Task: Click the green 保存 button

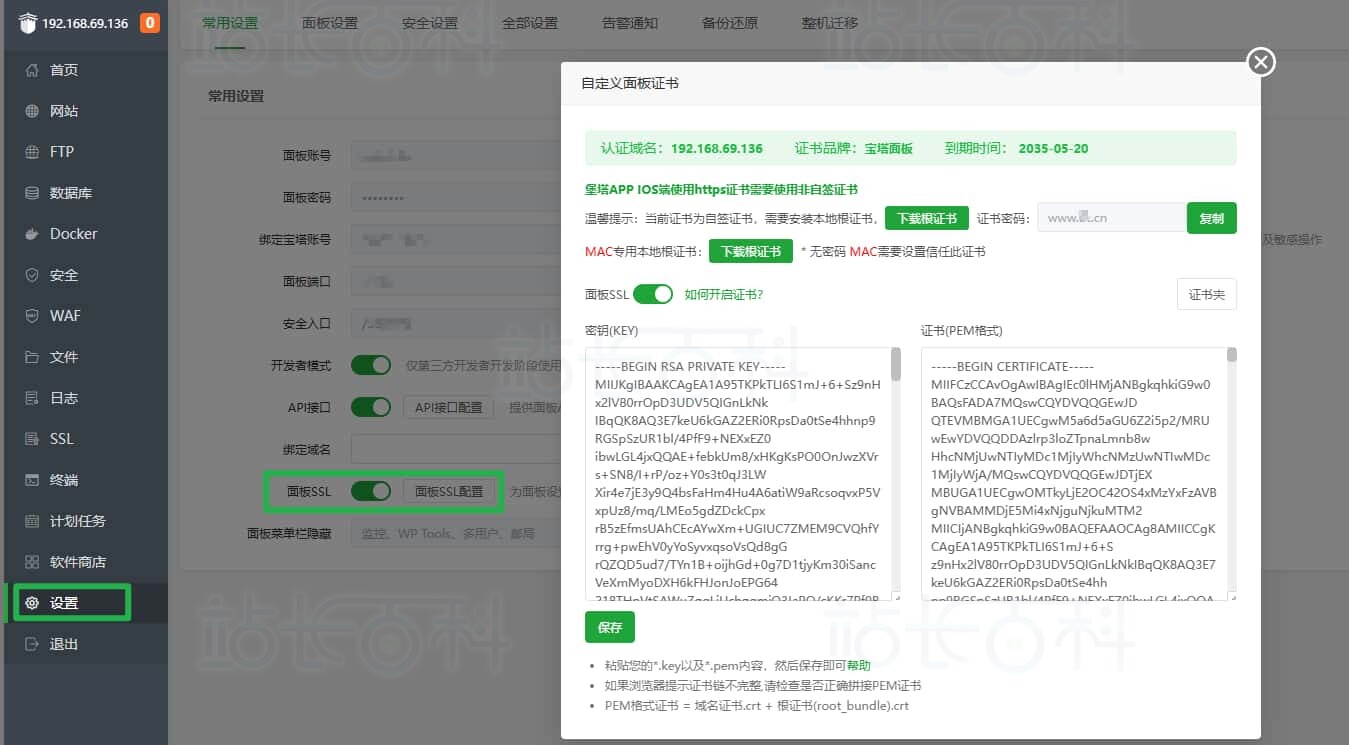Action: tap(609, 628)
